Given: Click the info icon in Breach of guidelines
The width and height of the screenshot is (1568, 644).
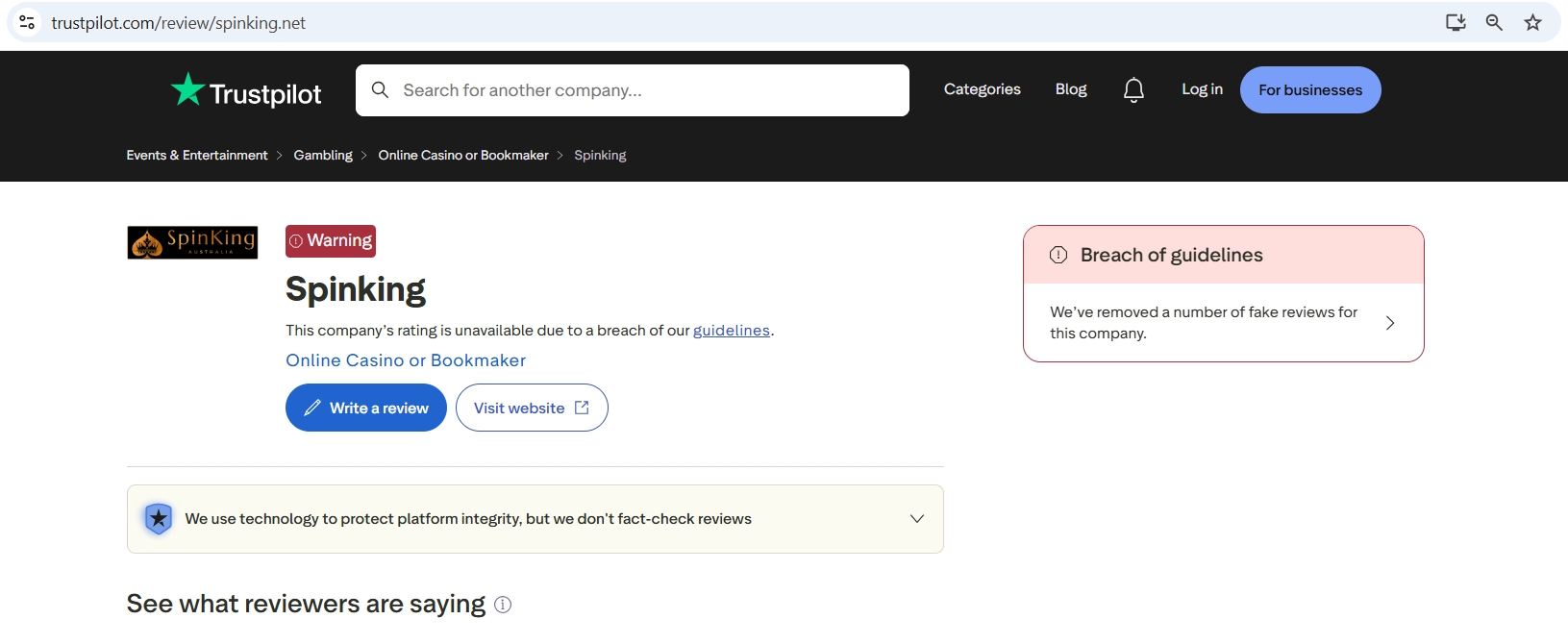Looking at the screenshot, I should click(1058, 255).
